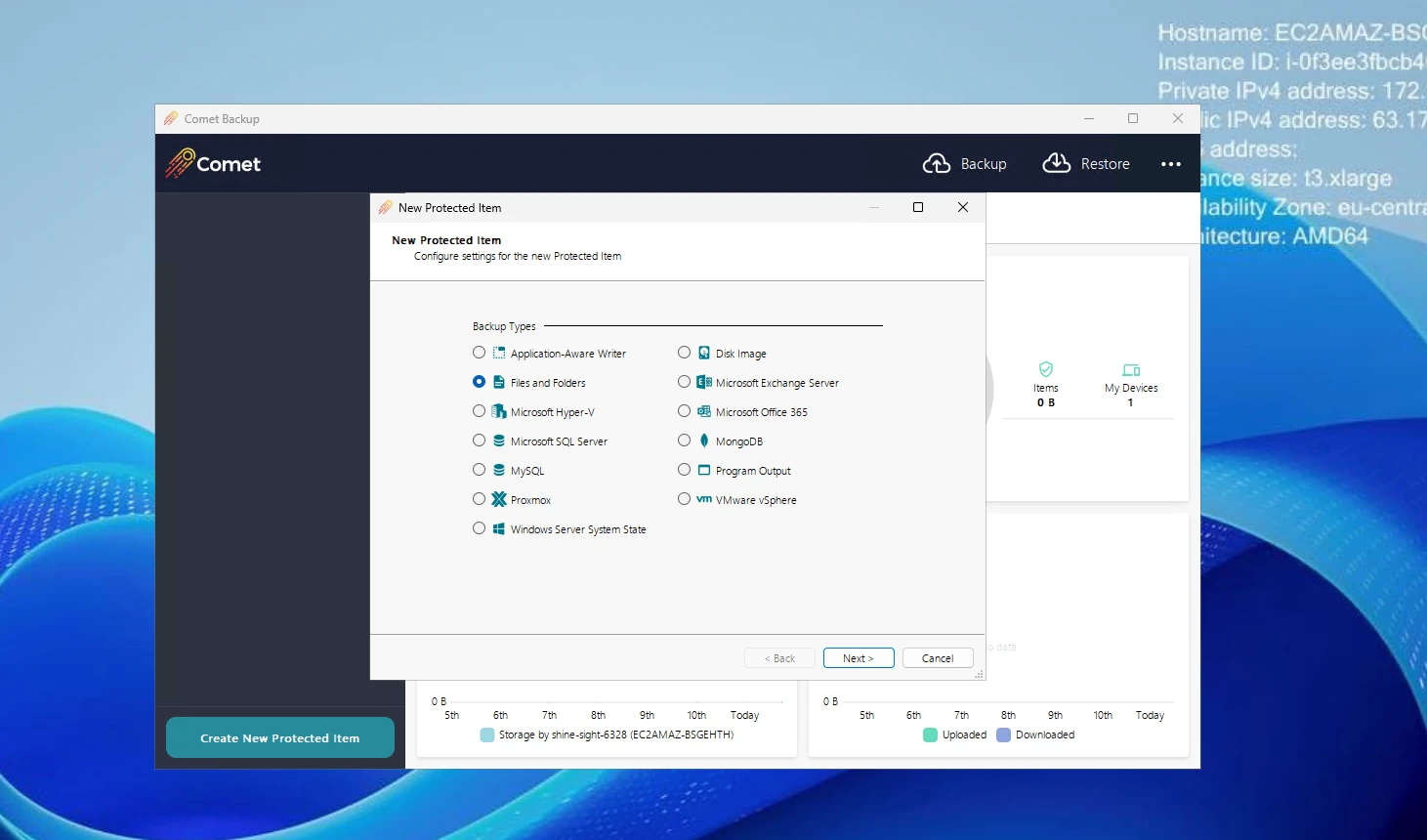Click the Items shield icon

[x=1046, y=369]
